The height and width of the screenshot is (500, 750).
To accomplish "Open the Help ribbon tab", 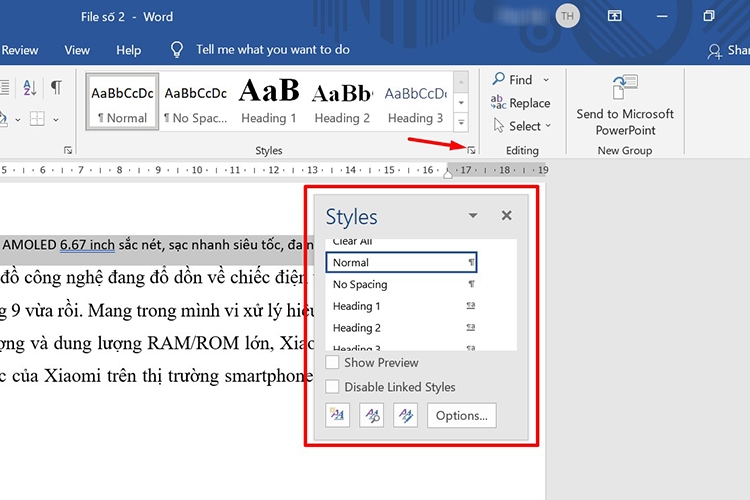I will pos(129,50).
